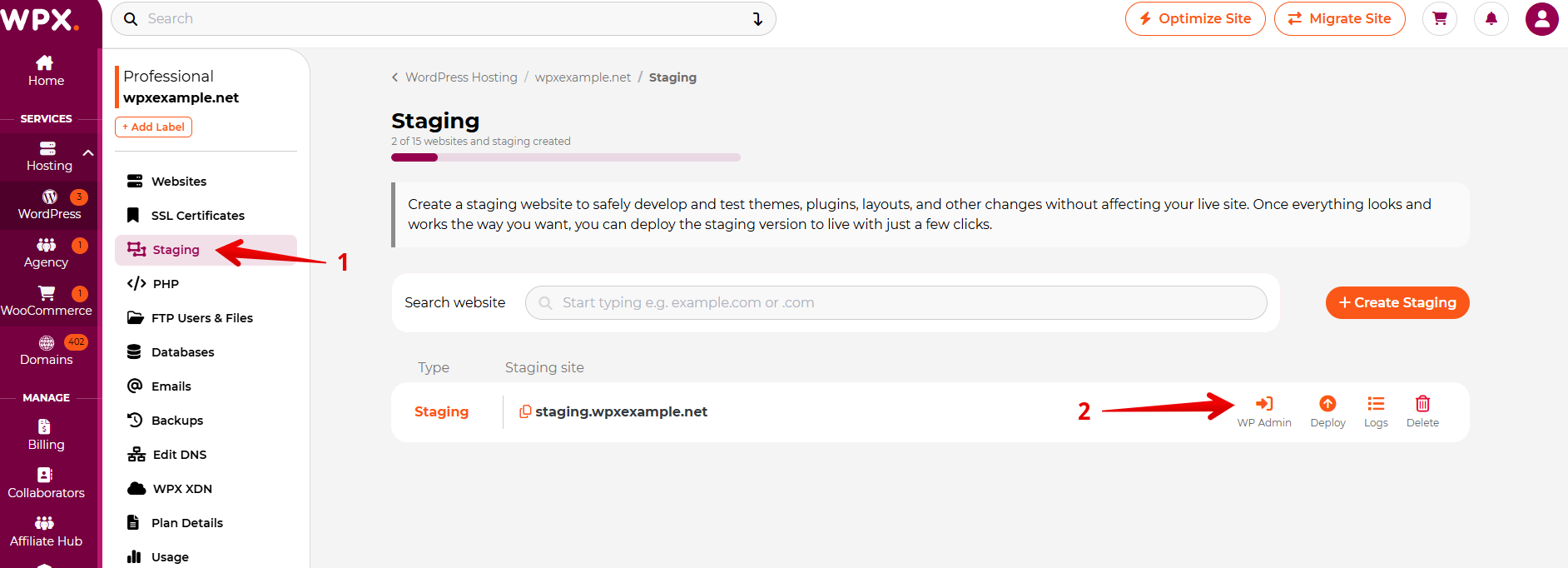This screenshot has width=1568, height=568.
Task: Open user profile avatar menu
Action: click(1542, 18)
